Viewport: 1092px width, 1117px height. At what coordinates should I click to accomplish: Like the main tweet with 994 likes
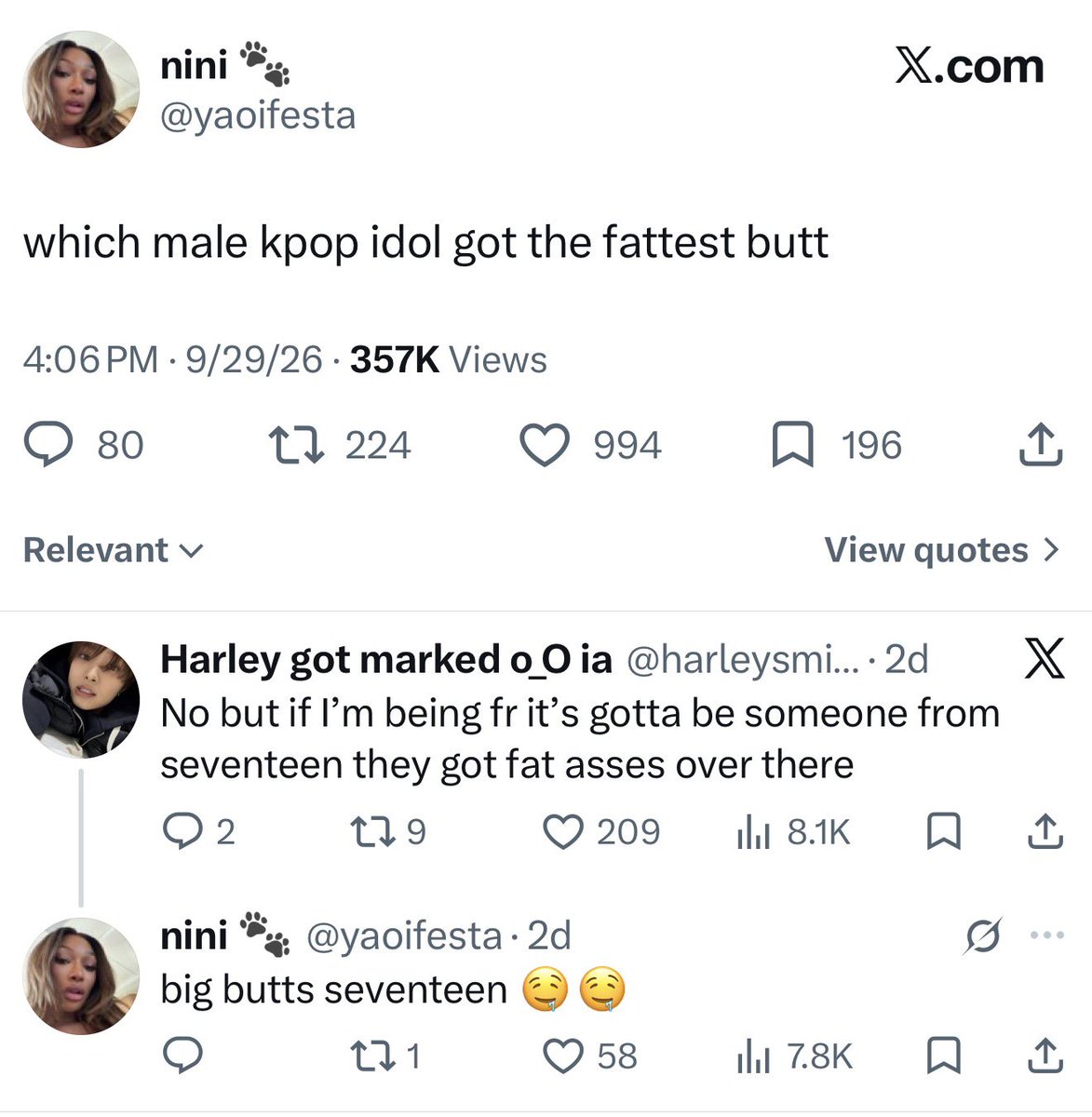[590, 445]
